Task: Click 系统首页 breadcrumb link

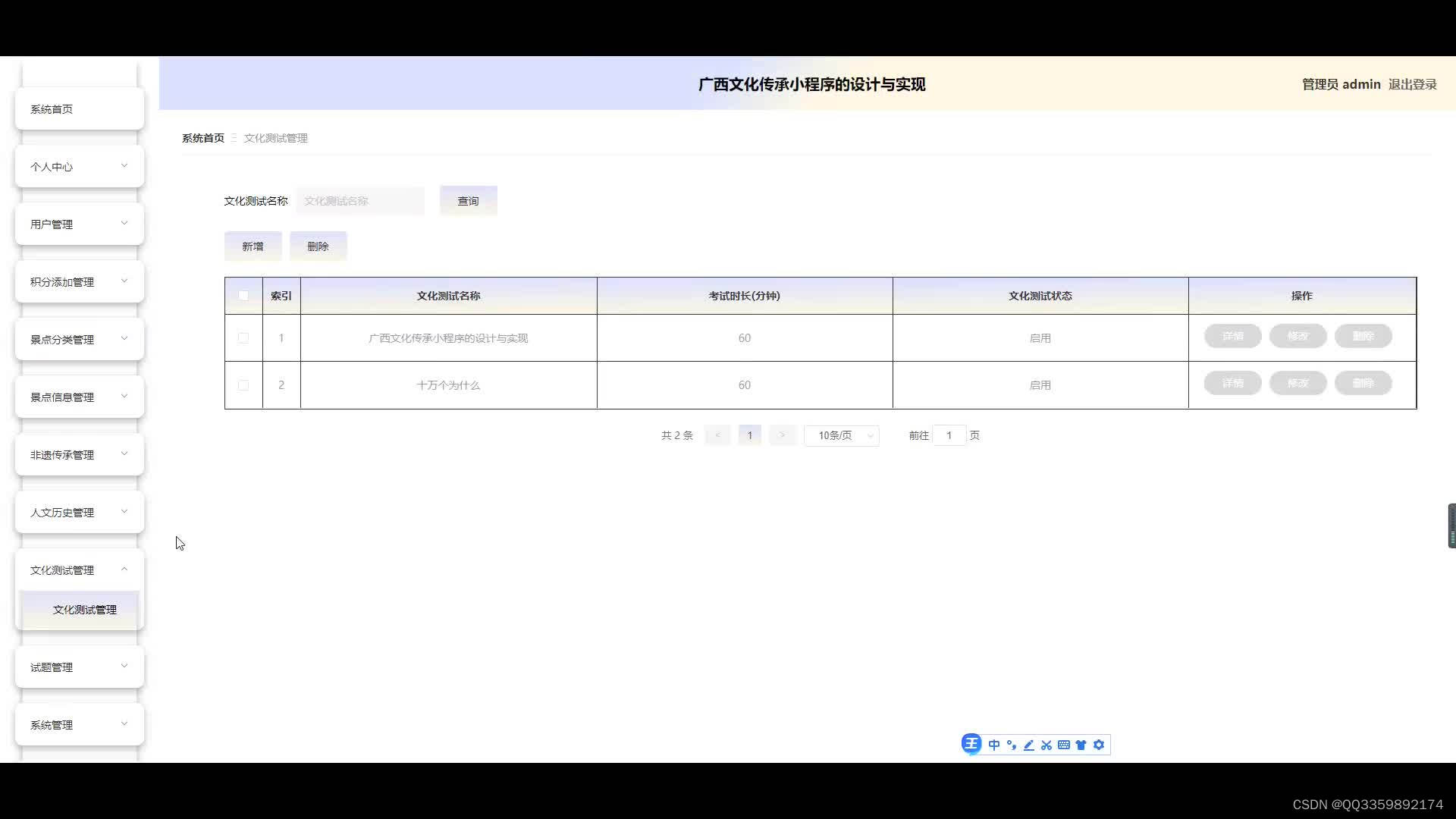Action: point(203,138)
